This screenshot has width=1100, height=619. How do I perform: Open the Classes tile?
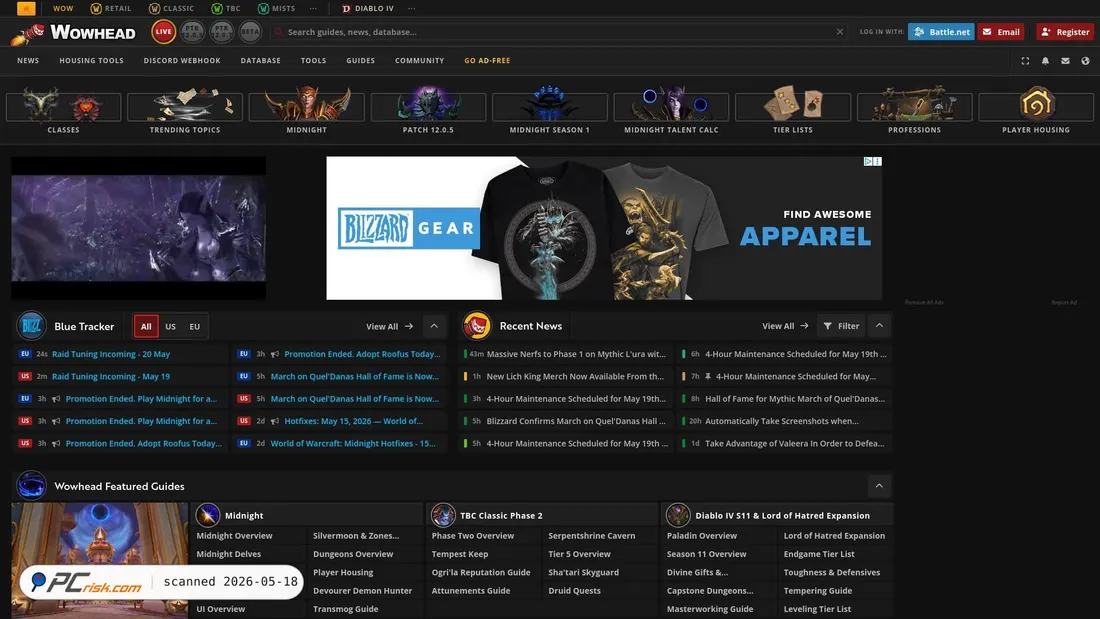click(63, 109)
